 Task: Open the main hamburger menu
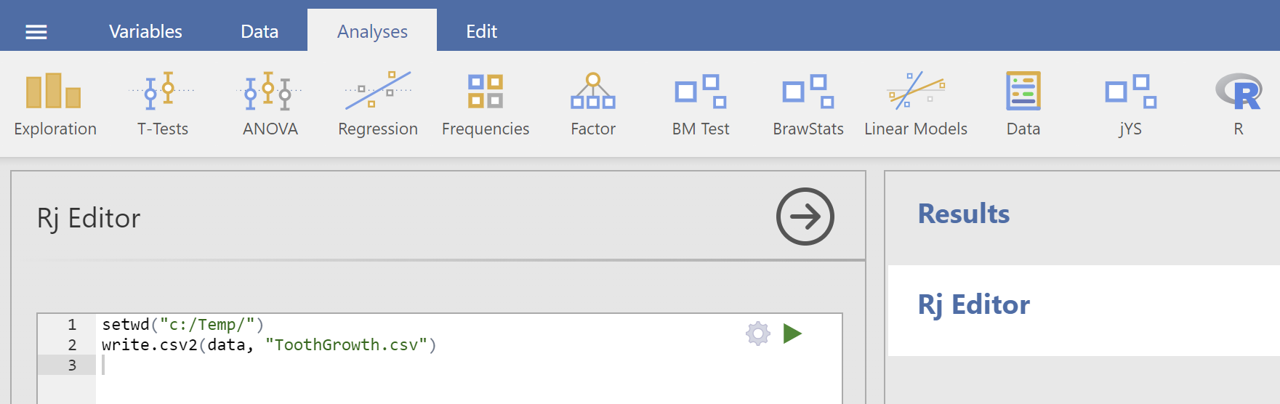point(36,32)
